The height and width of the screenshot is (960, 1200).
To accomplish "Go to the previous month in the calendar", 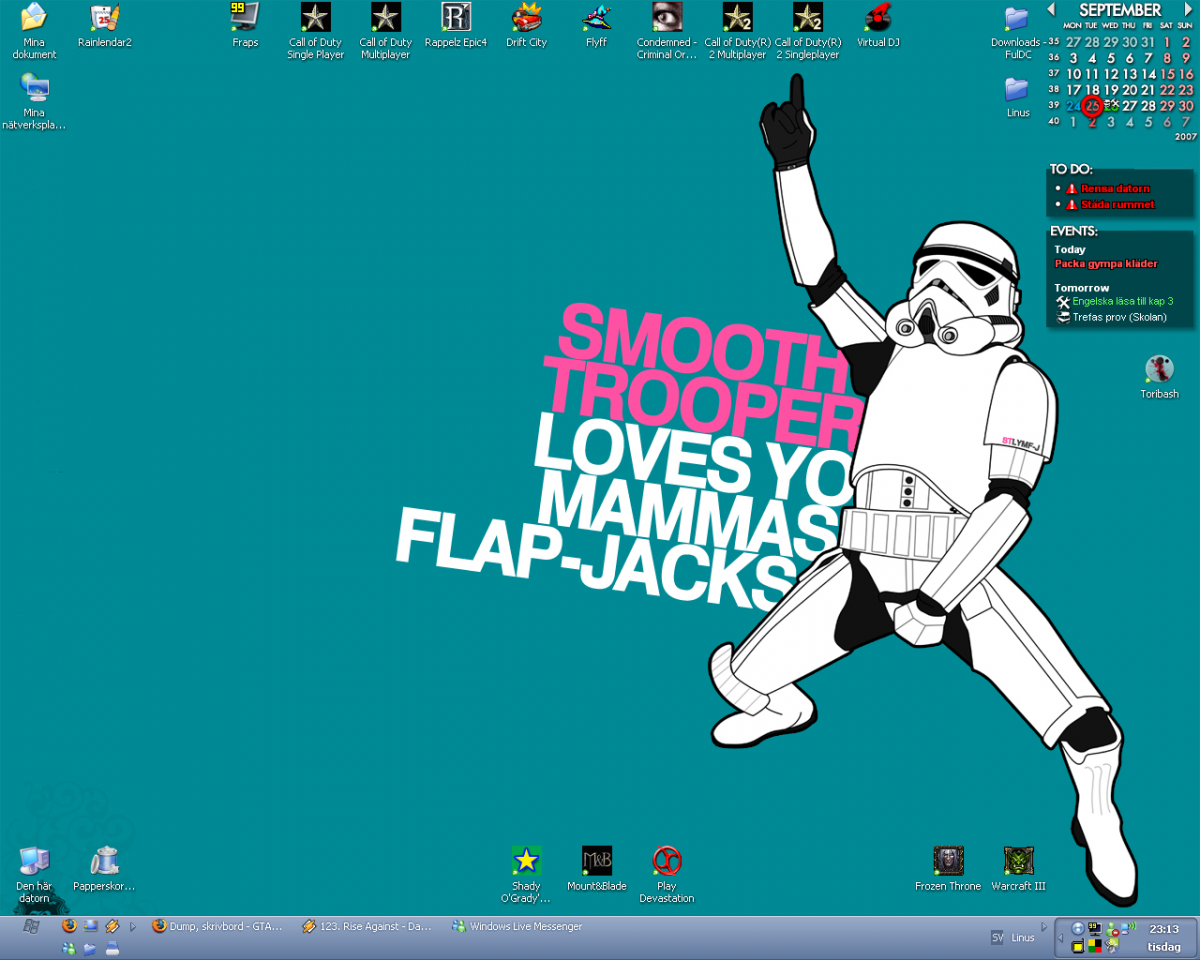I will click(1051, 9).
